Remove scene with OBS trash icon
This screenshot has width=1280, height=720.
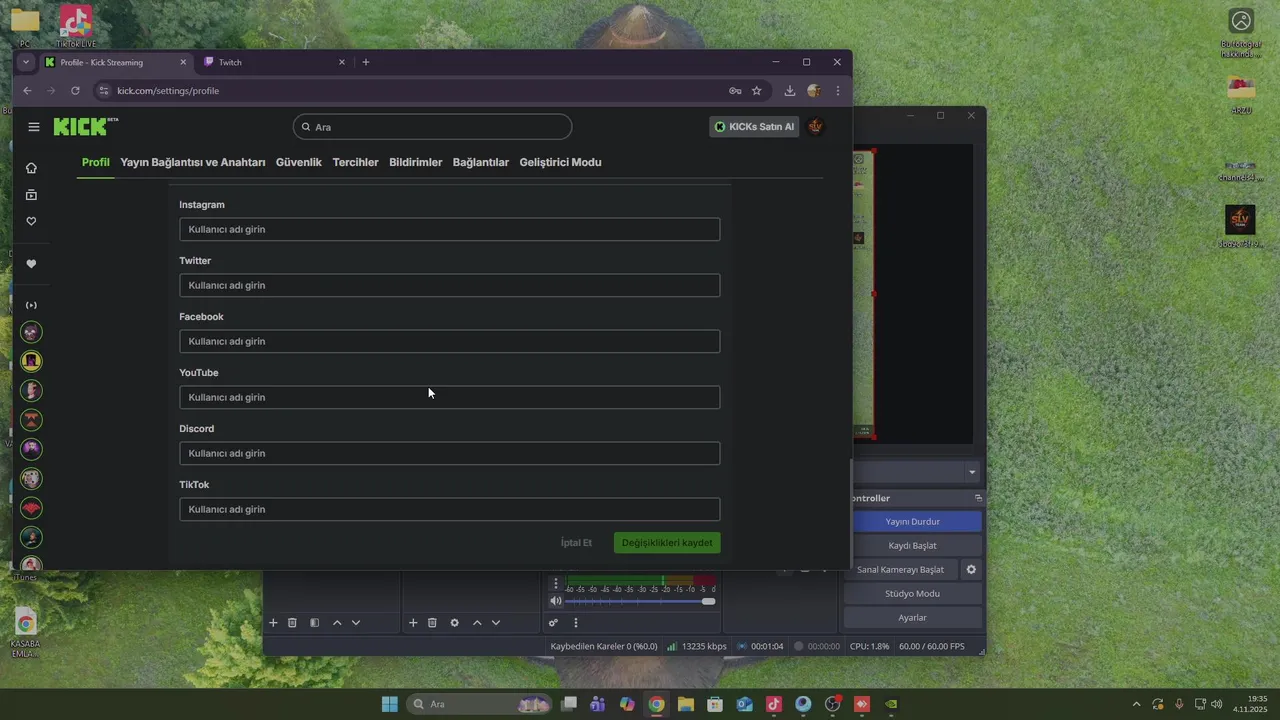click(x=293, y=623)
